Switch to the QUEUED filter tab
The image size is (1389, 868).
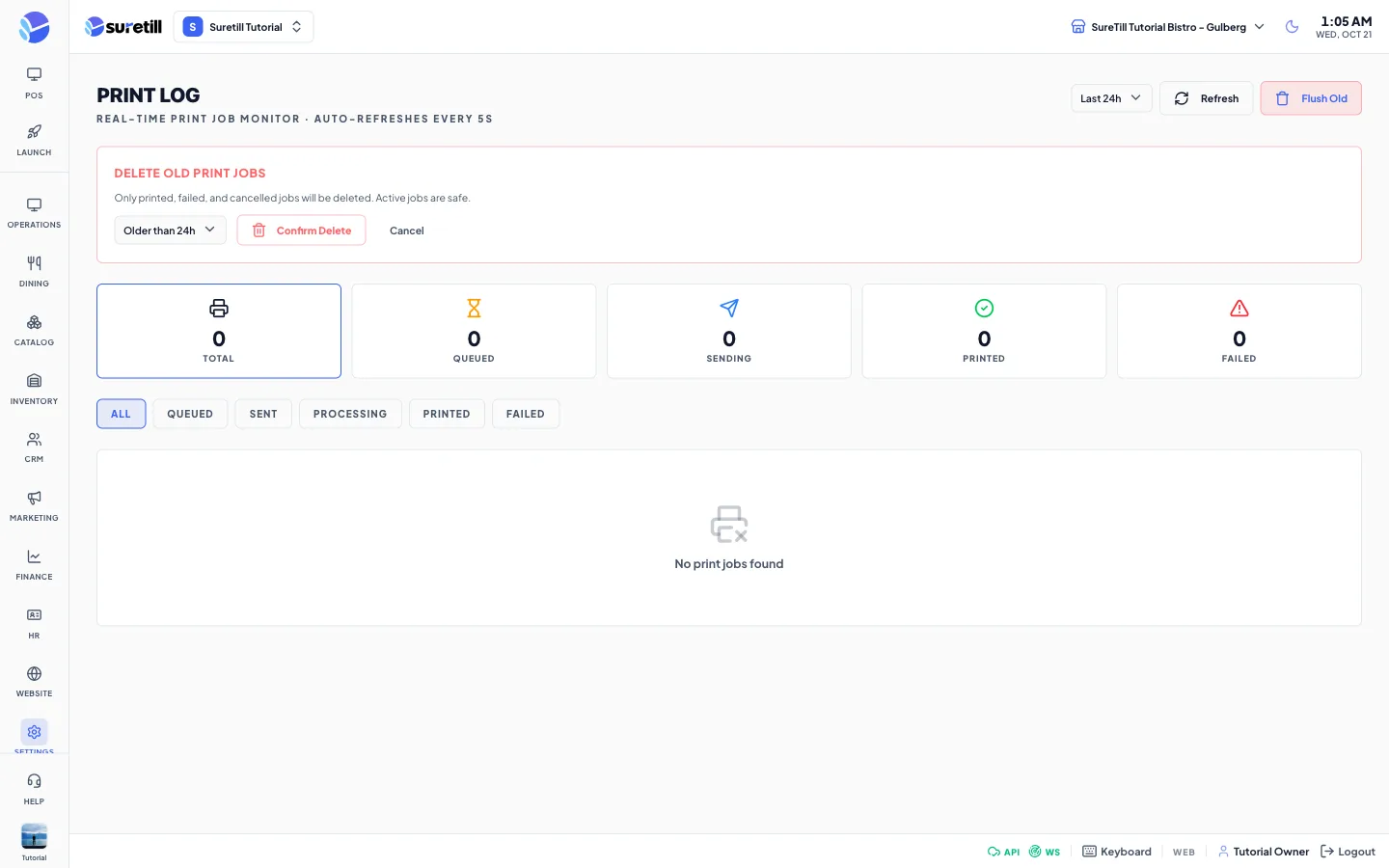[x=190, y=414]
